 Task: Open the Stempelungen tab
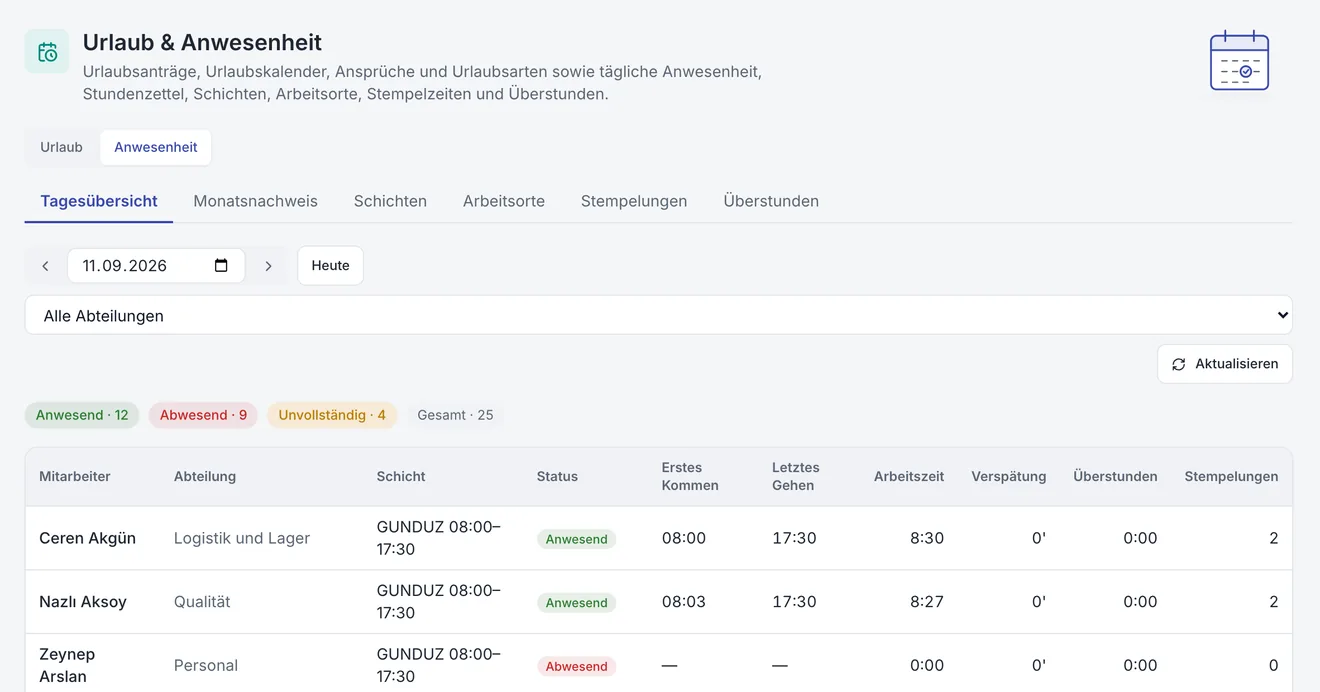coord(634,201)
